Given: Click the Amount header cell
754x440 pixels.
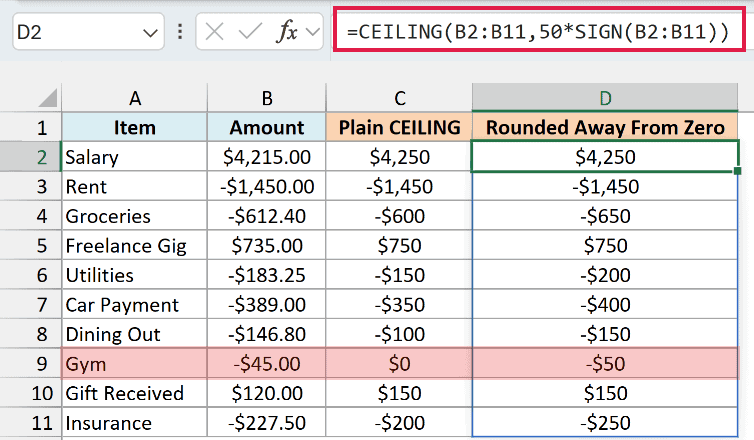Looking at the screenshot, I should coord(266,127).
